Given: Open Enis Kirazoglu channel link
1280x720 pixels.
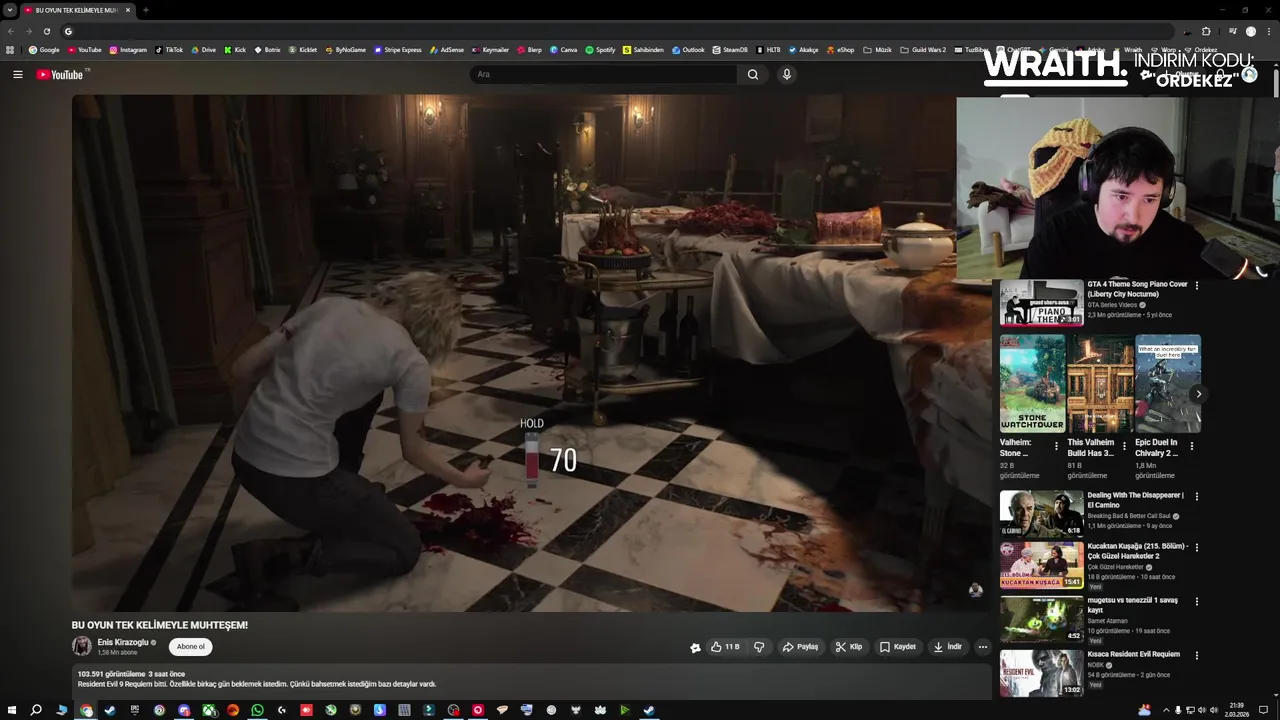Looking at the screenshot, I should click(x=123, y=642).
